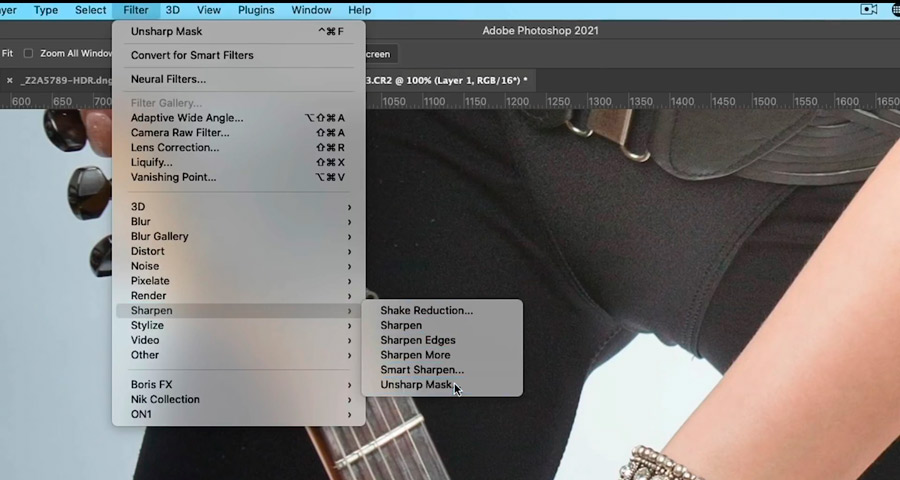Screen dimensions: 900x480
Task: Open Camera Raw Filter
Action: click(x=238, y=133)
